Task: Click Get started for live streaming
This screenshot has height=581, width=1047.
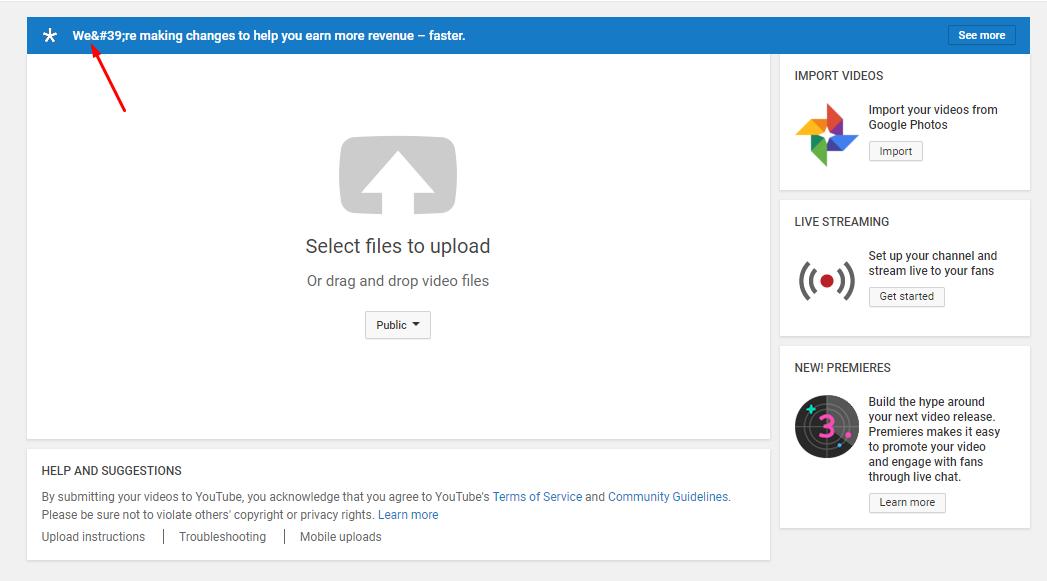Action: tap(907, 297)
